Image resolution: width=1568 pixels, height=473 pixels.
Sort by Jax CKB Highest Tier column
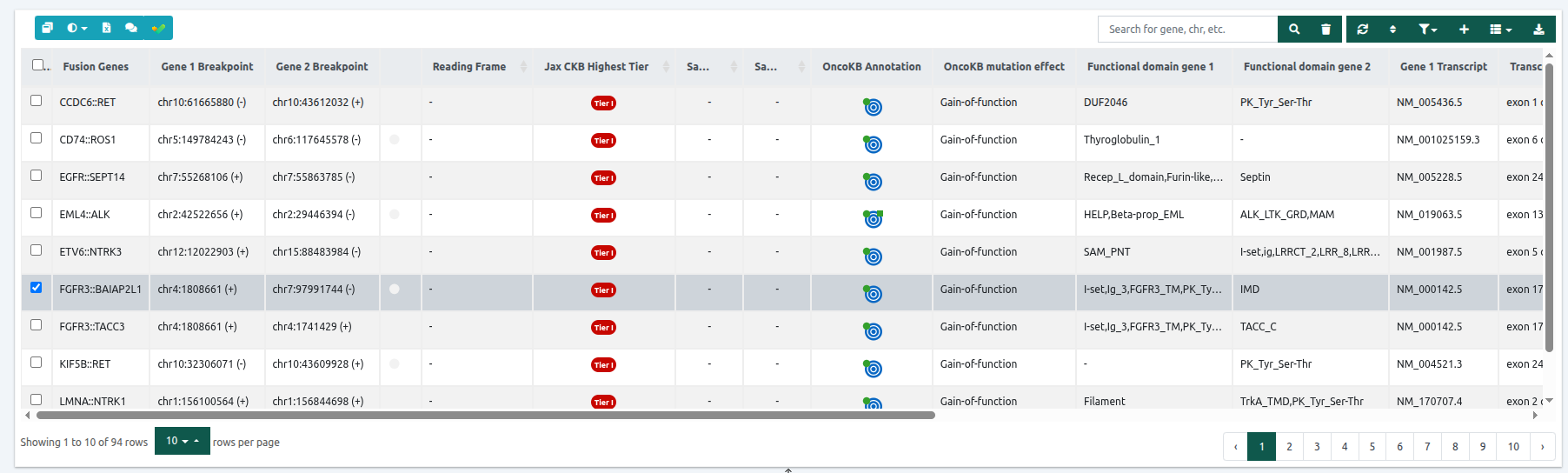596,66
